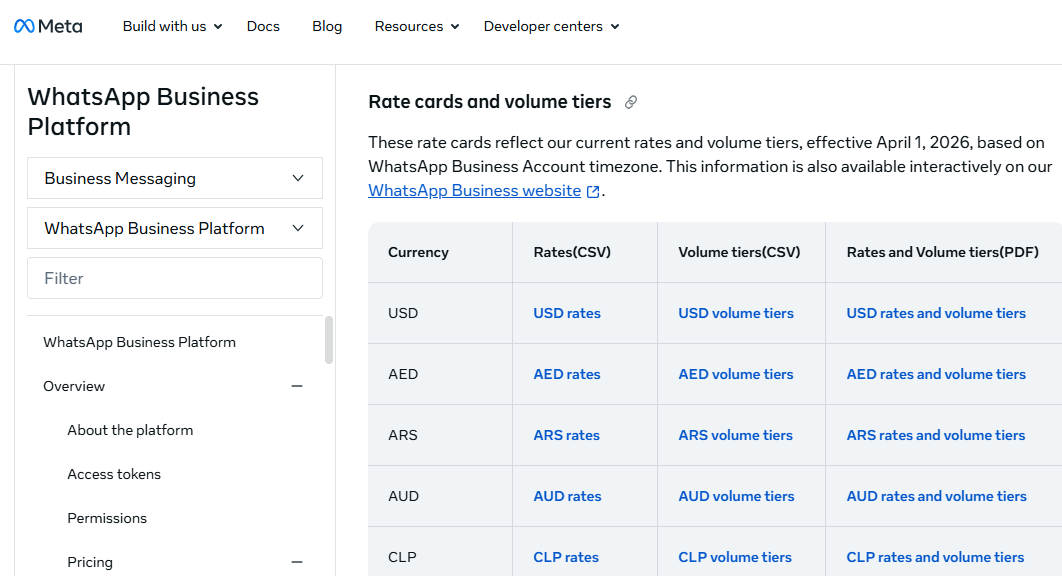Open CLP rates and volume tiers PDF
1062x576 pixels.
935,558
